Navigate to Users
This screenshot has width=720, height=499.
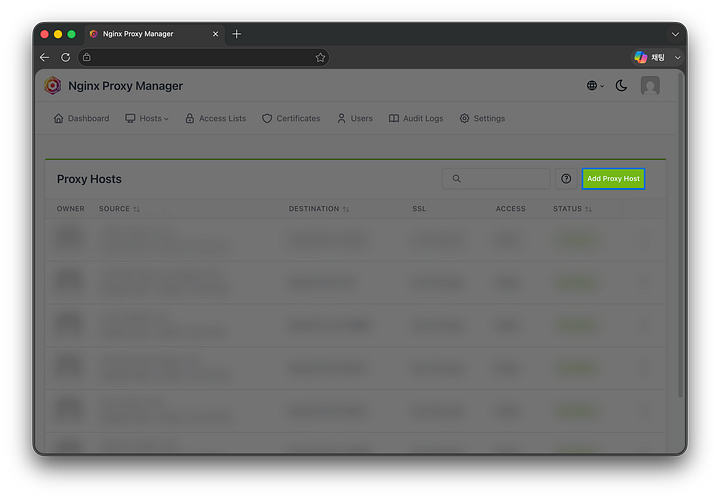point(354,118)
